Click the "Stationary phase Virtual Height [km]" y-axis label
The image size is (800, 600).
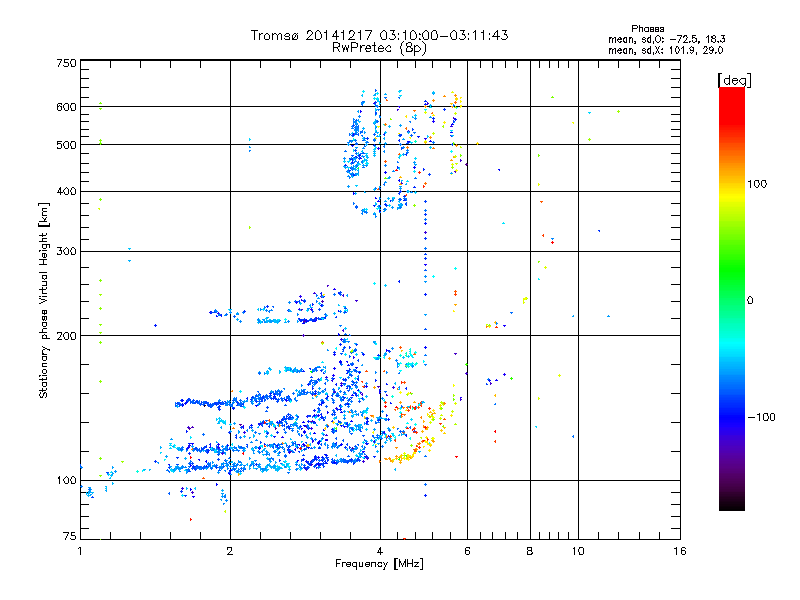[x=44, y=301]
